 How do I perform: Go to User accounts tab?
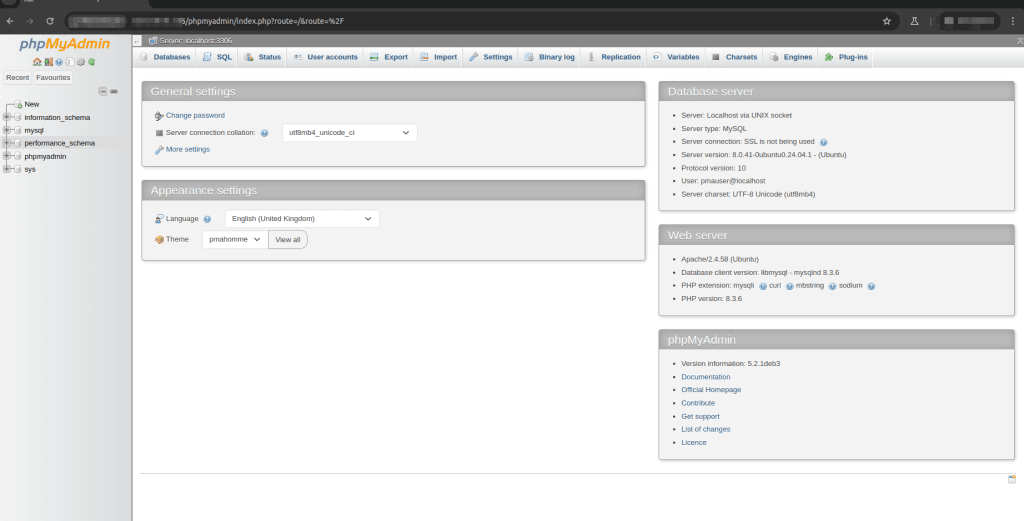coord(325,57)
